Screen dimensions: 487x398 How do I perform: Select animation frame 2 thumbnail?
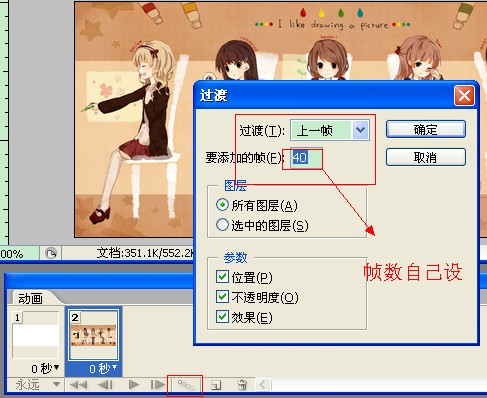pos(93,335)
